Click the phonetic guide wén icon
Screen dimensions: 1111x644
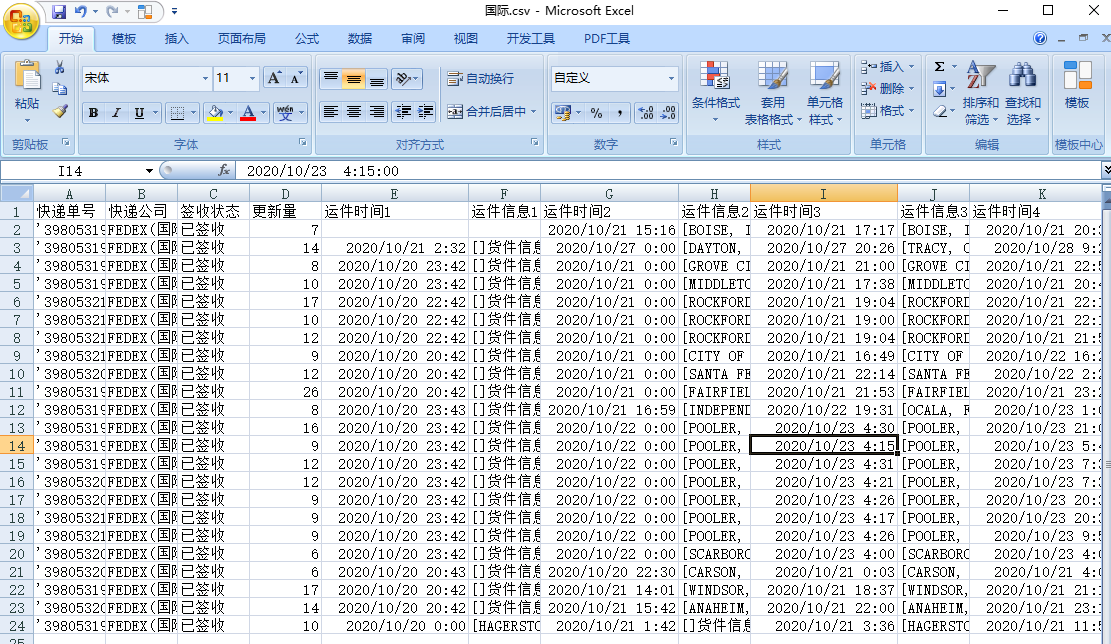[x=285, y=113]
